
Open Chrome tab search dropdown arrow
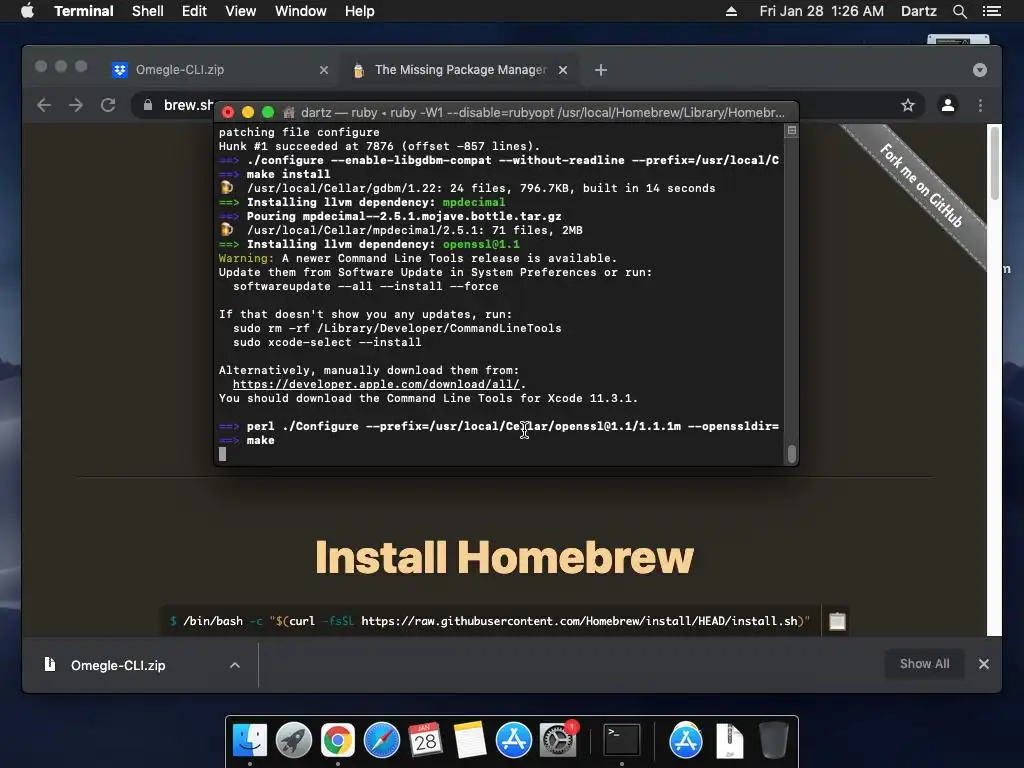tap(979, 70)
